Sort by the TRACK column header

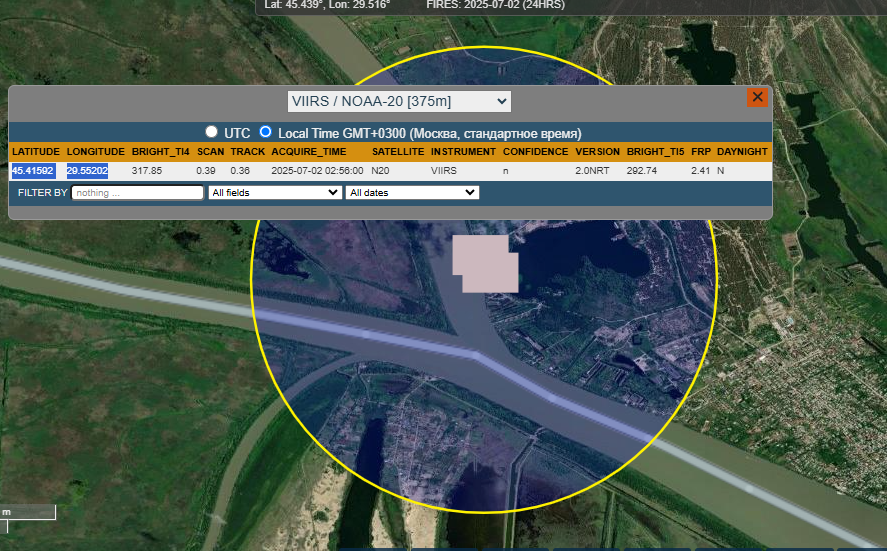point(248,152)
